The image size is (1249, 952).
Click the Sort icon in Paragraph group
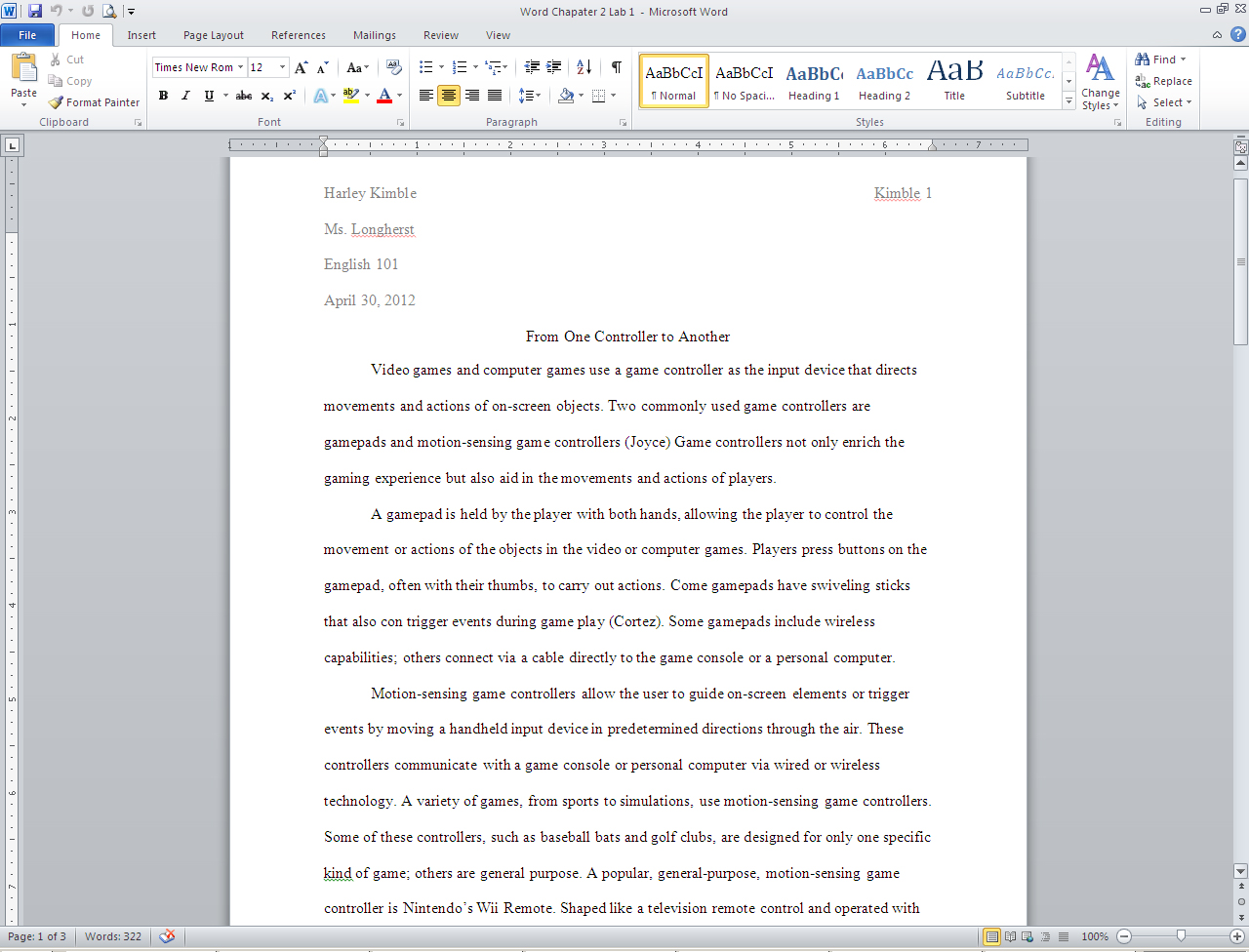point(584,67)
